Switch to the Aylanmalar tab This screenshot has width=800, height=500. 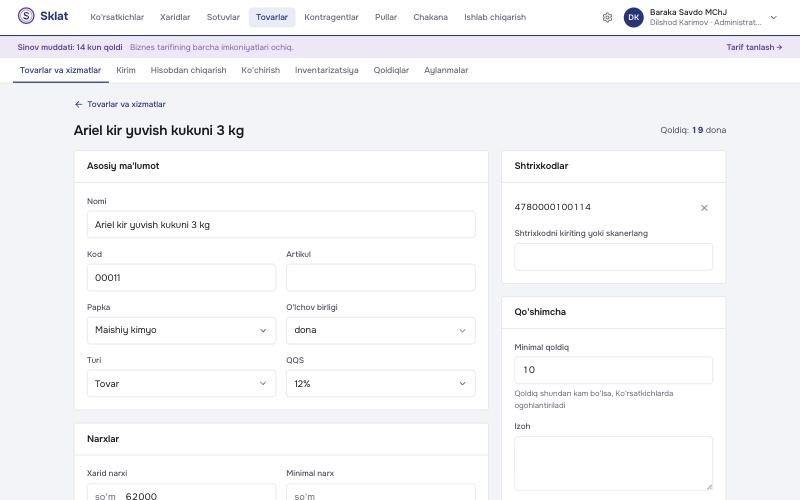[x=446, y=70]
